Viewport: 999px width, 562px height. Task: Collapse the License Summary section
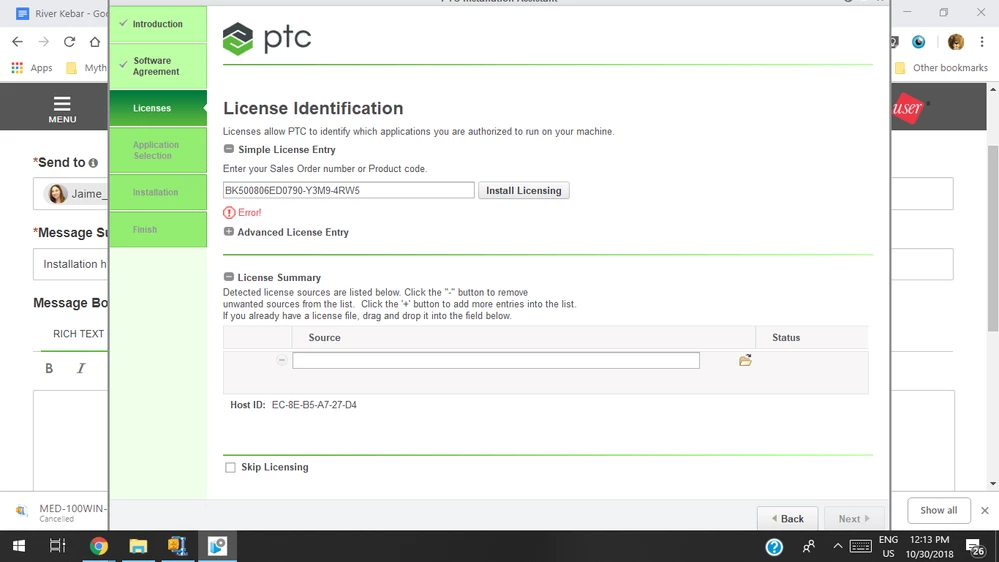pos(229,277)
